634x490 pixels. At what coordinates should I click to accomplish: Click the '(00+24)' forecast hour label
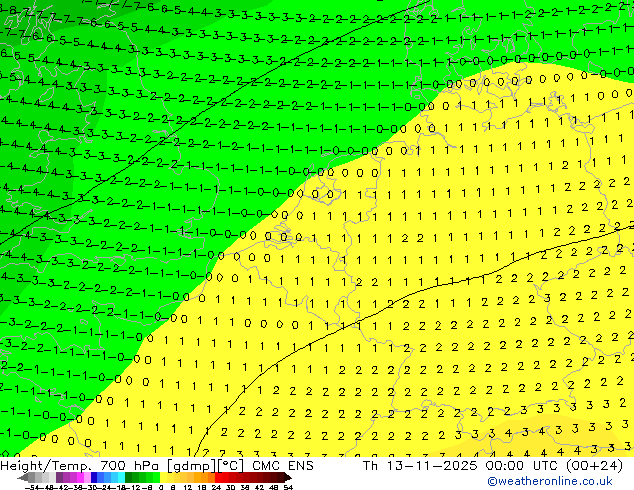tap(594, 466)
